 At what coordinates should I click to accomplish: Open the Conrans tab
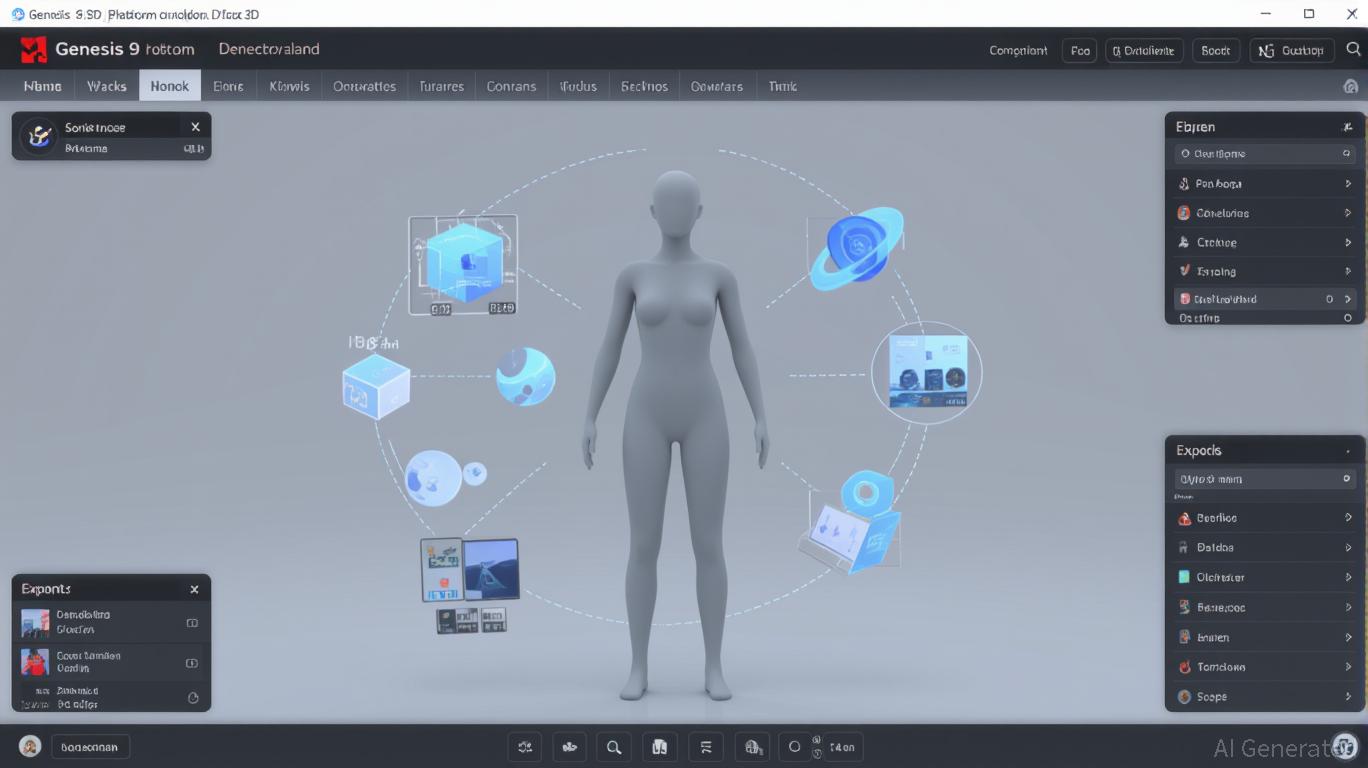point(511,86)
